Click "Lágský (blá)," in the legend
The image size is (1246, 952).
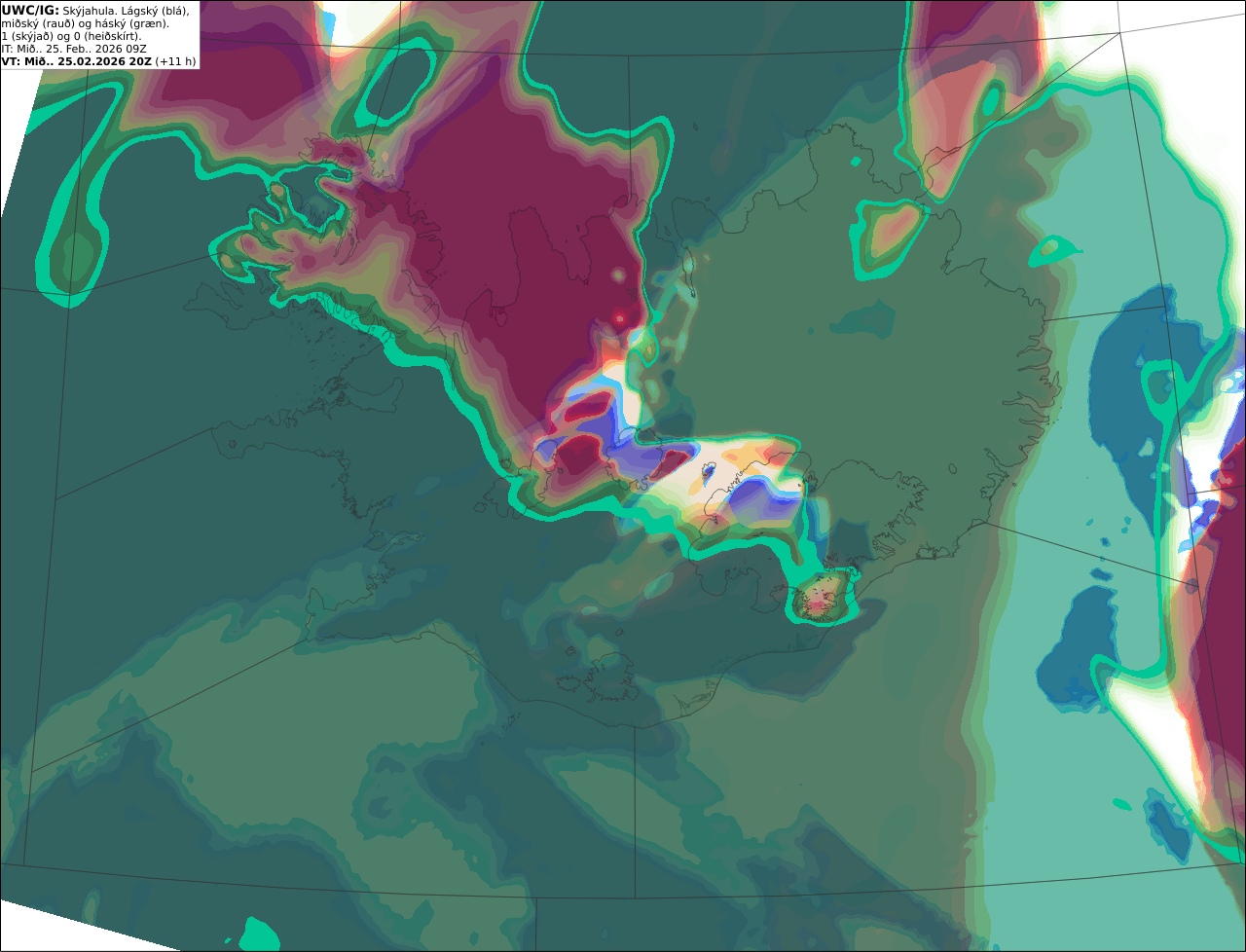coord(155,11)
